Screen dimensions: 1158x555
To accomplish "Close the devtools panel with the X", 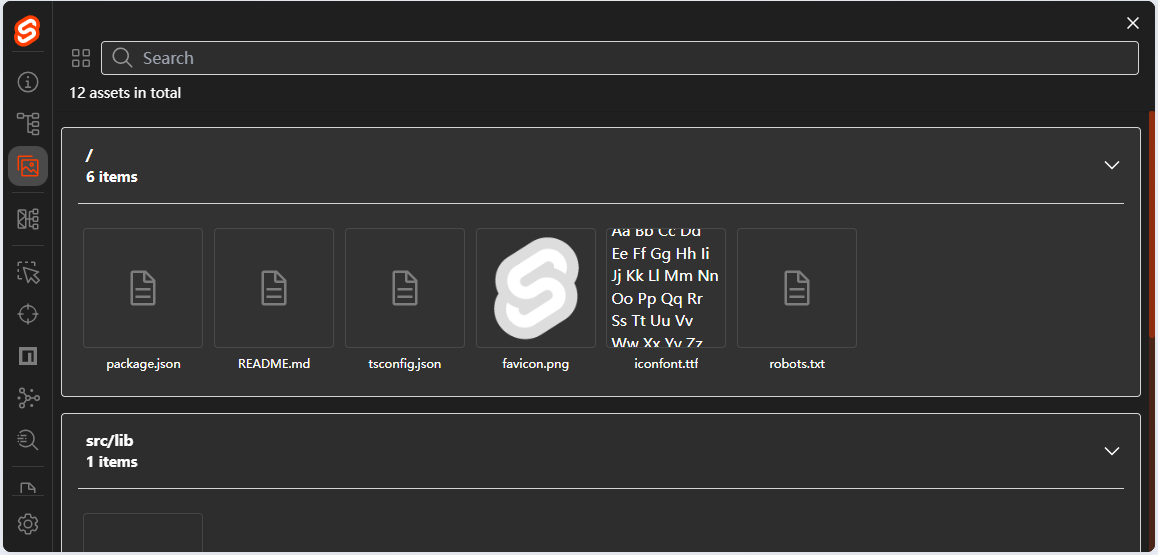I will point(1133,23).
